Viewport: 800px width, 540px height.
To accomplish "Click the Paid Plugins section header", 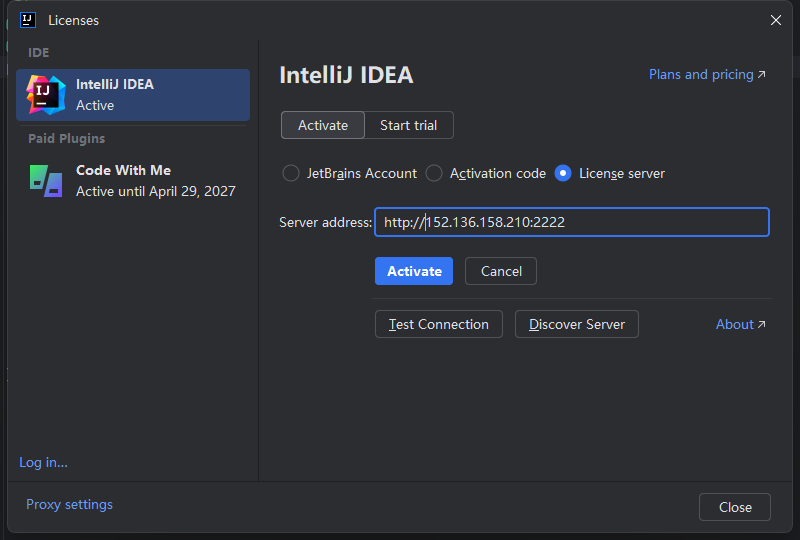I will click(x=66, y=138).
